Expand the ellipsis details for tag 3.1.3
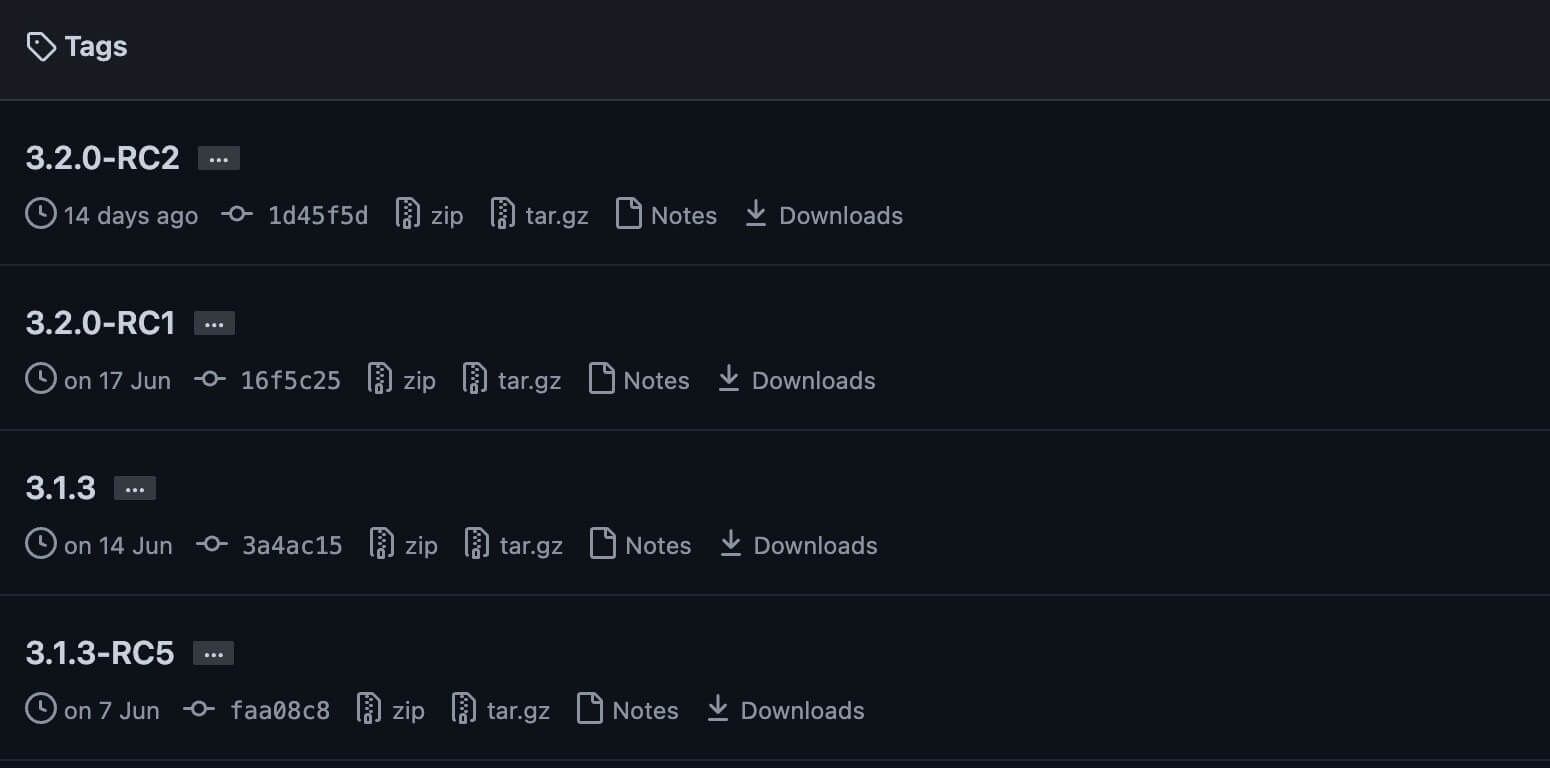 (135, 488)
